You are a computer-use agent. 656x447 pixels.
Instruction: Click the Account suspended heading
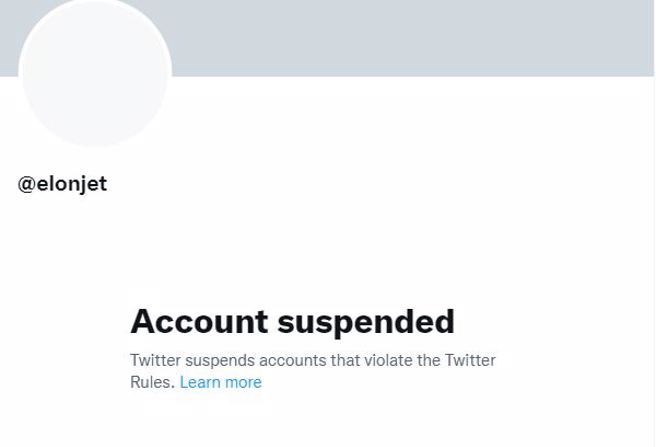(292, 322)
